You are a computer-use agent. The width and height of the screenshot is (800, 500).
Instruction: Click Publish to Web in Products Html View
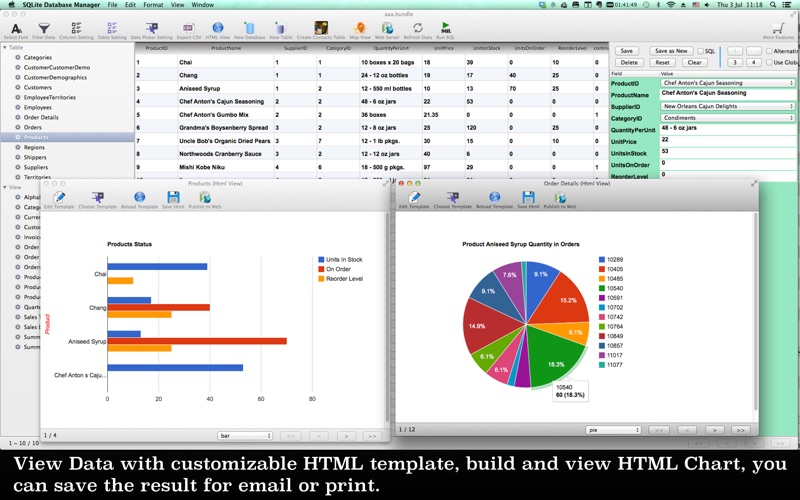pos(205,197)
